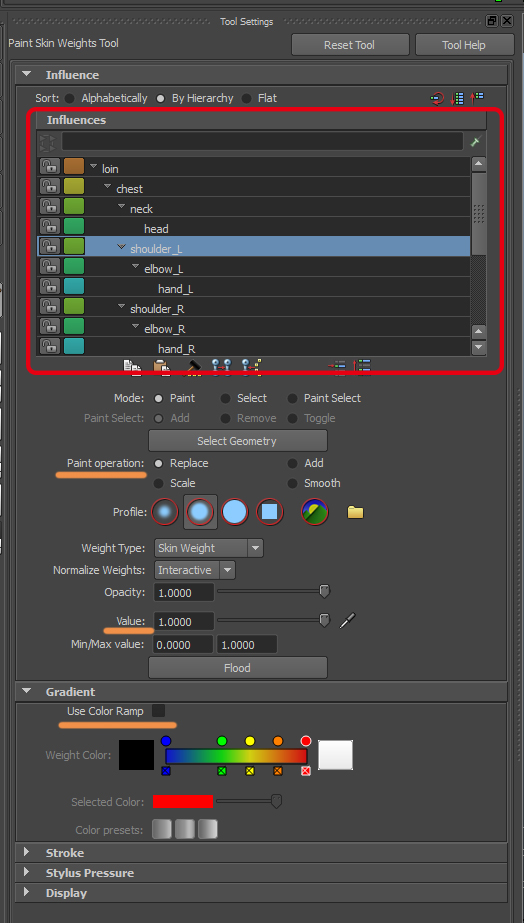The width and height of the screenshot is (524, 923).
Task: Click the move weights to influences icon
Action: [x=222, y=366]
